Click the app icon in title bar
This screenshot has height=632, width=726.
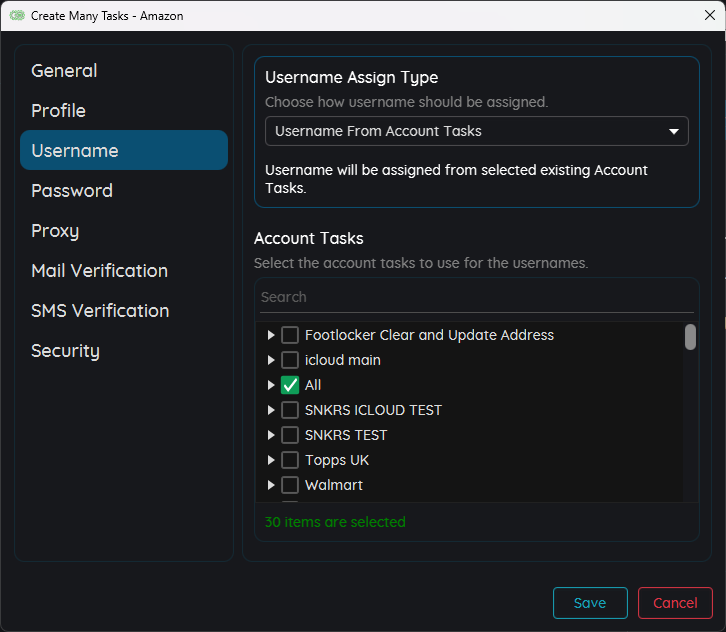[16, 16]
